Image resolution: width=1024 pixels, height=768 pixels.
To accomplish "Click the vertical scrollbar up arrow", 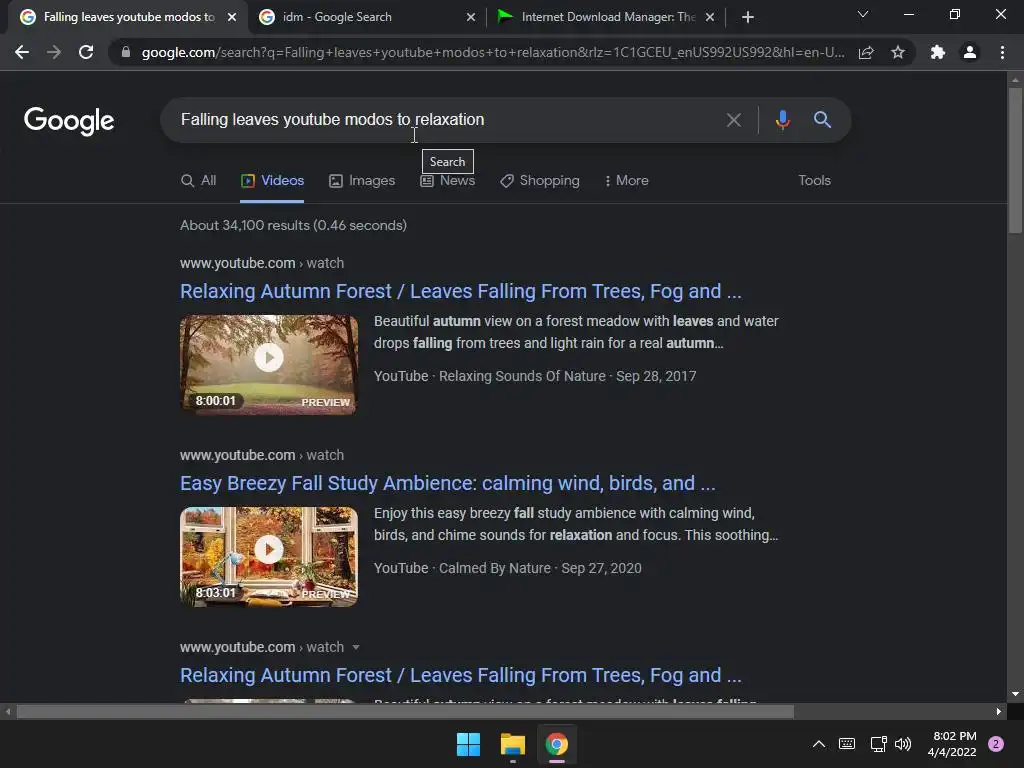I will (1015, 80).
